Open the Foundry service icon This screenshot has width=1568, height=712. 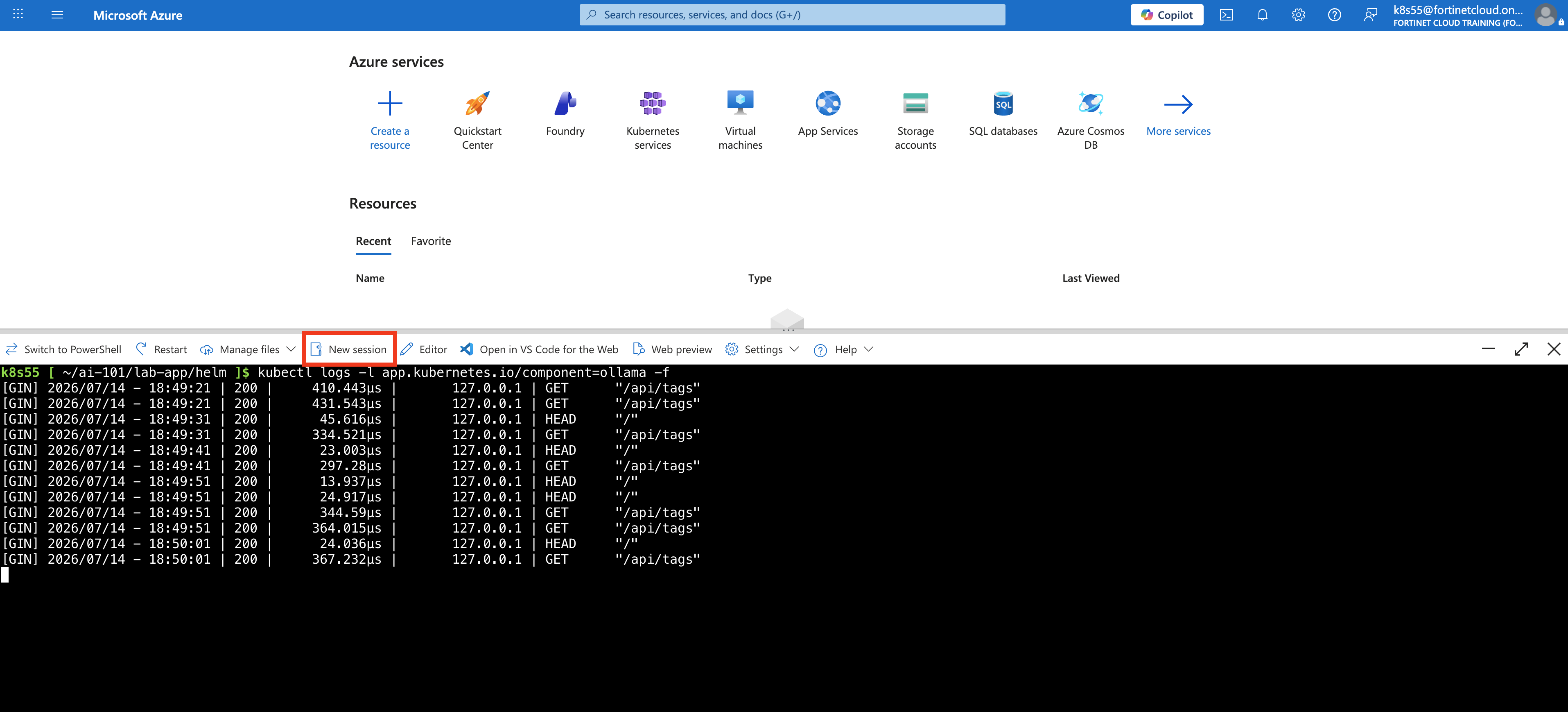[565, 104]
